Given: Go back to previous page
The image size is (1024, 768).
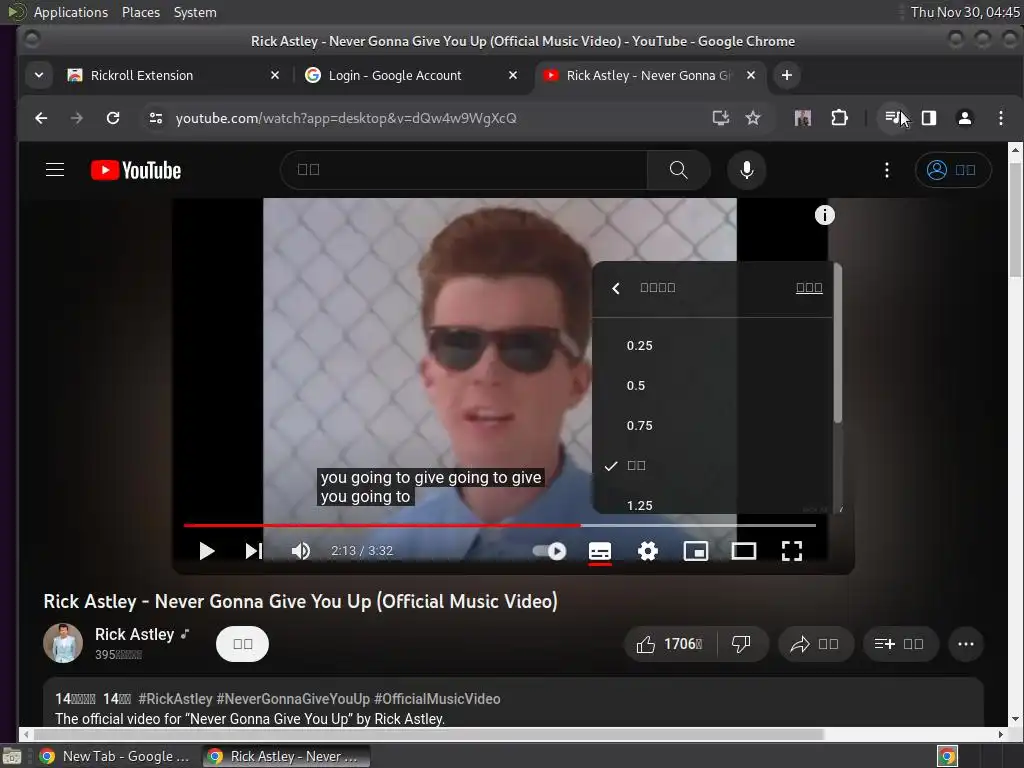Looking at the screenshot, I should (41, 118).
